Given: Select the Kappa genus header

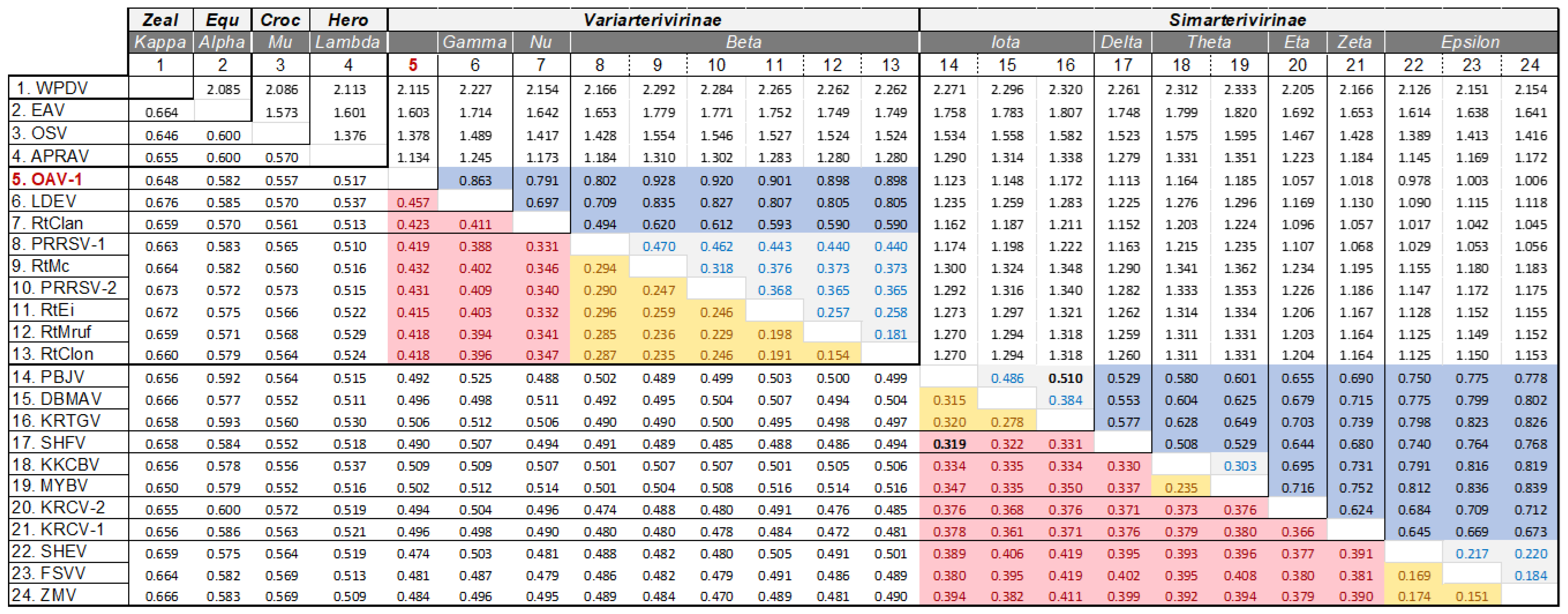Looking at the screenshot, I should [x=160, y=42].
